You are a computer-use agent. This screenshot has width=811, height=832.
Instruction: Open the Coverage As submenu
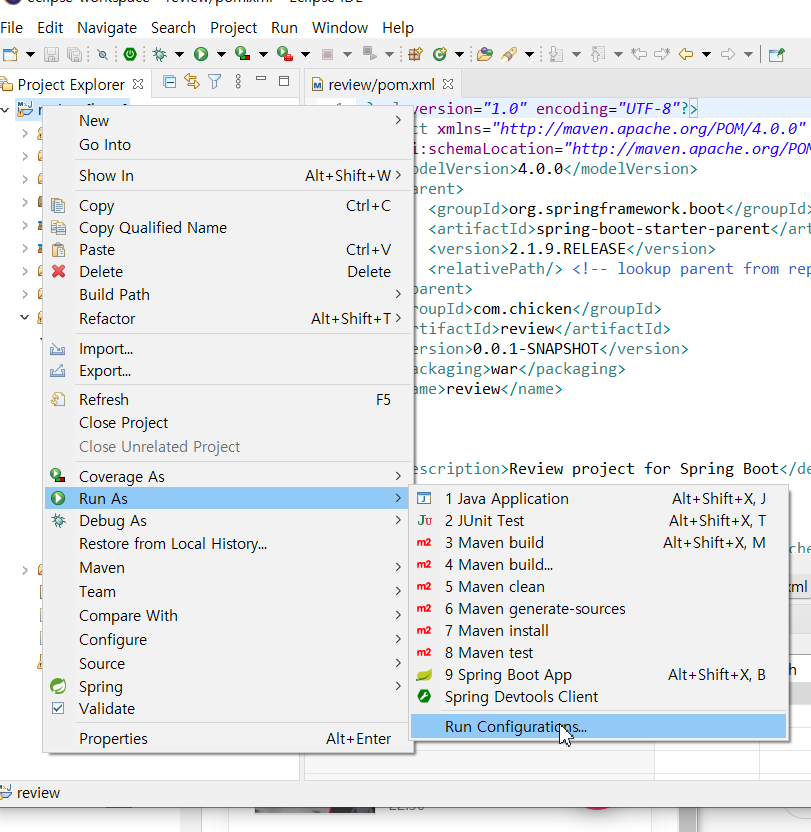point(227,476)
